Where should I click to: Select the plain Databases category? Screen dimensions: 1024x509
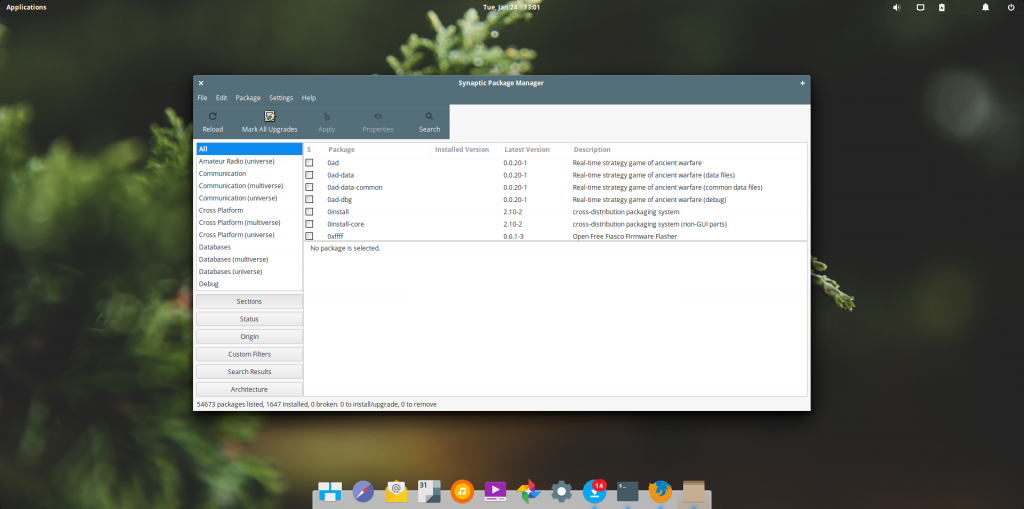[249, 247]
